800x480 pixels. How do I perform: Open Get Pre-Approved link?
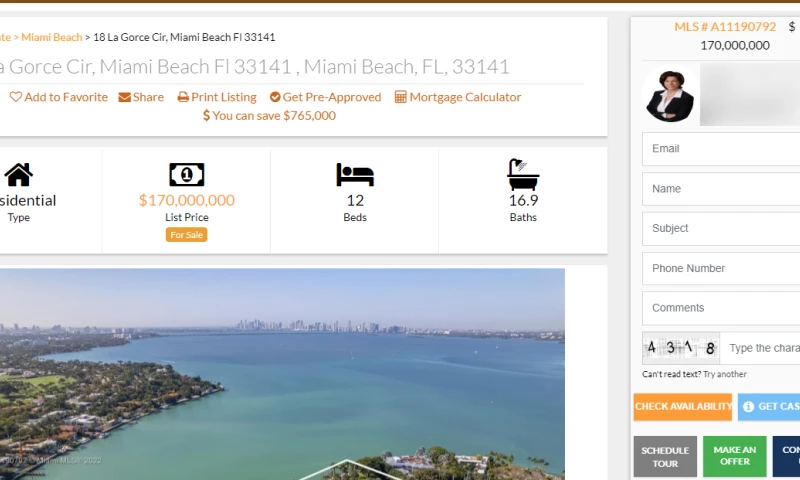(x=332, y=97)
